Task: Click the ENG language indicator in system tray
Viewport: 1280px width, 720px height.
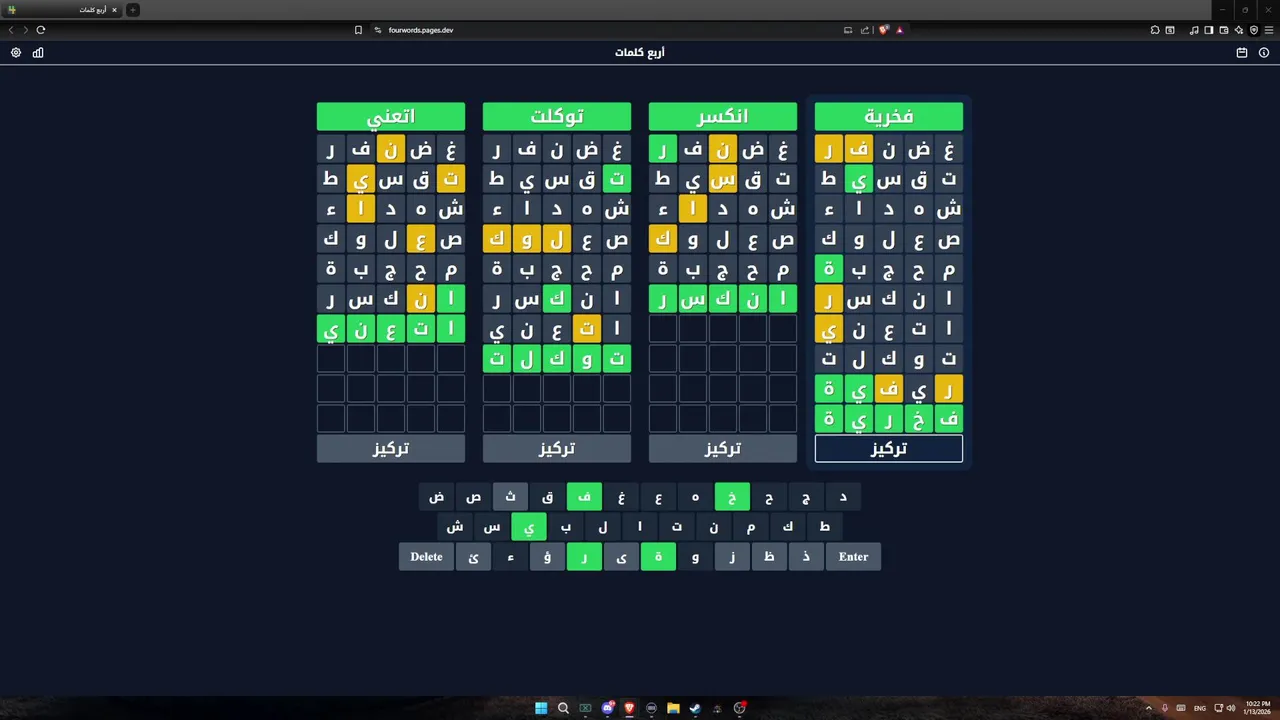Action: (x=1200, y=708)
